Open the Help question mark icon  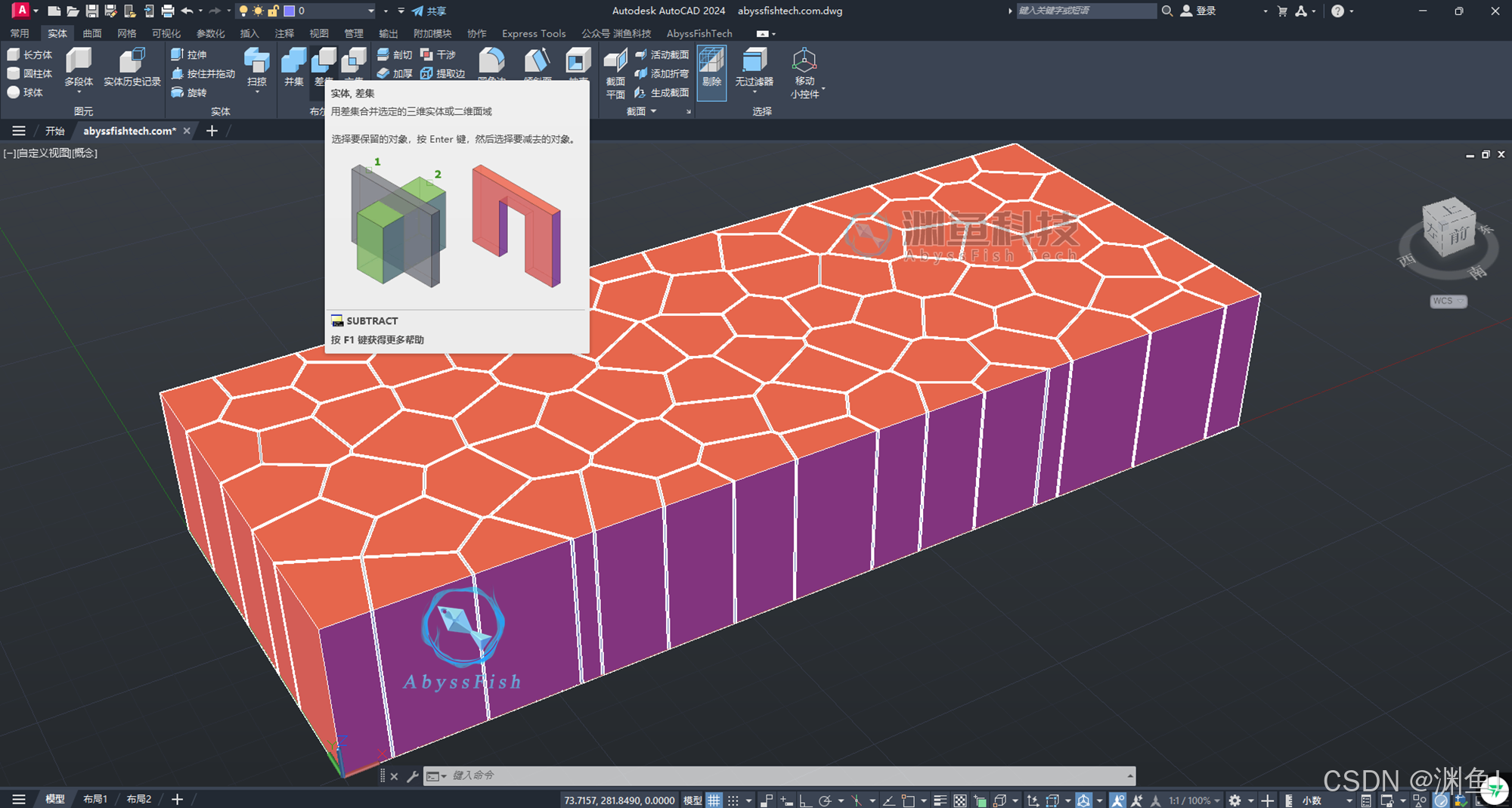point(1338,11)
